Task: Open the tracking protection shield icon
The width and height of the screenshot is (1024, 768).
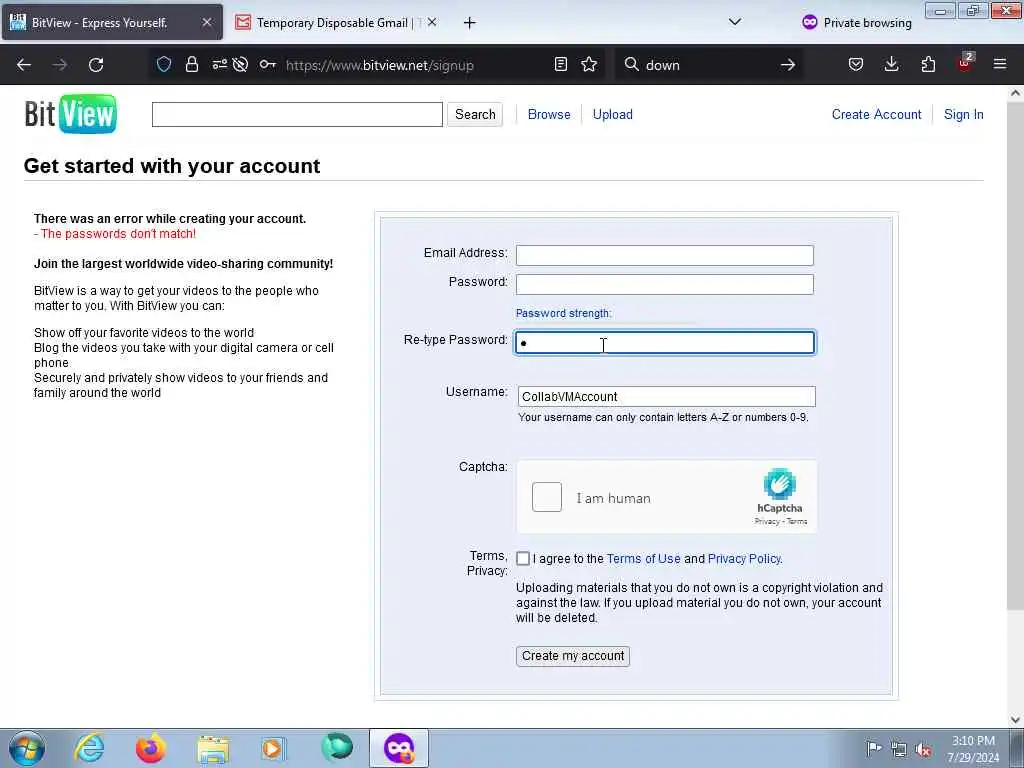Action: (x=164, y=64)
